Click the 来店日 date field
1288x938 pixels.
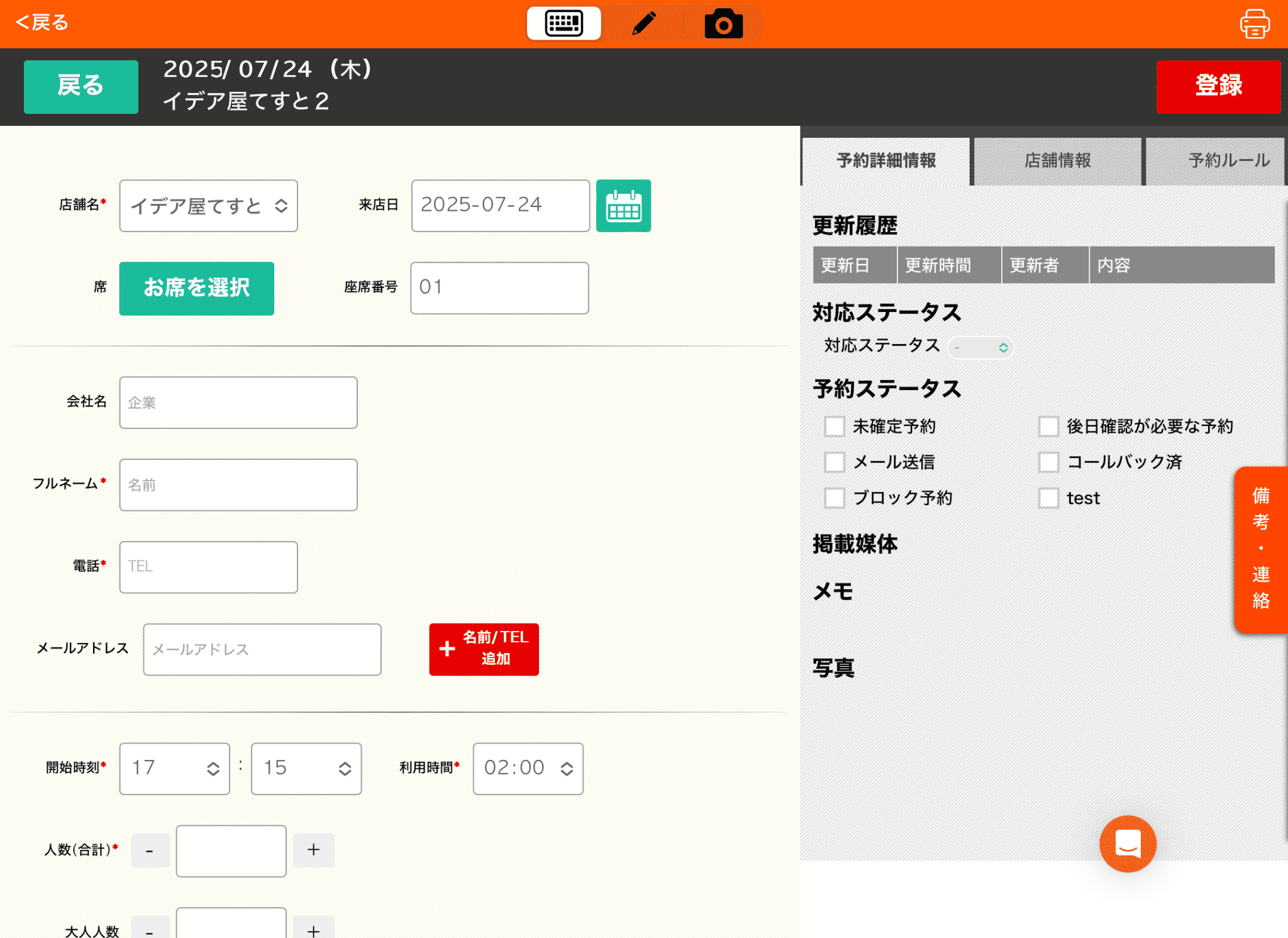tap(501, 206)
